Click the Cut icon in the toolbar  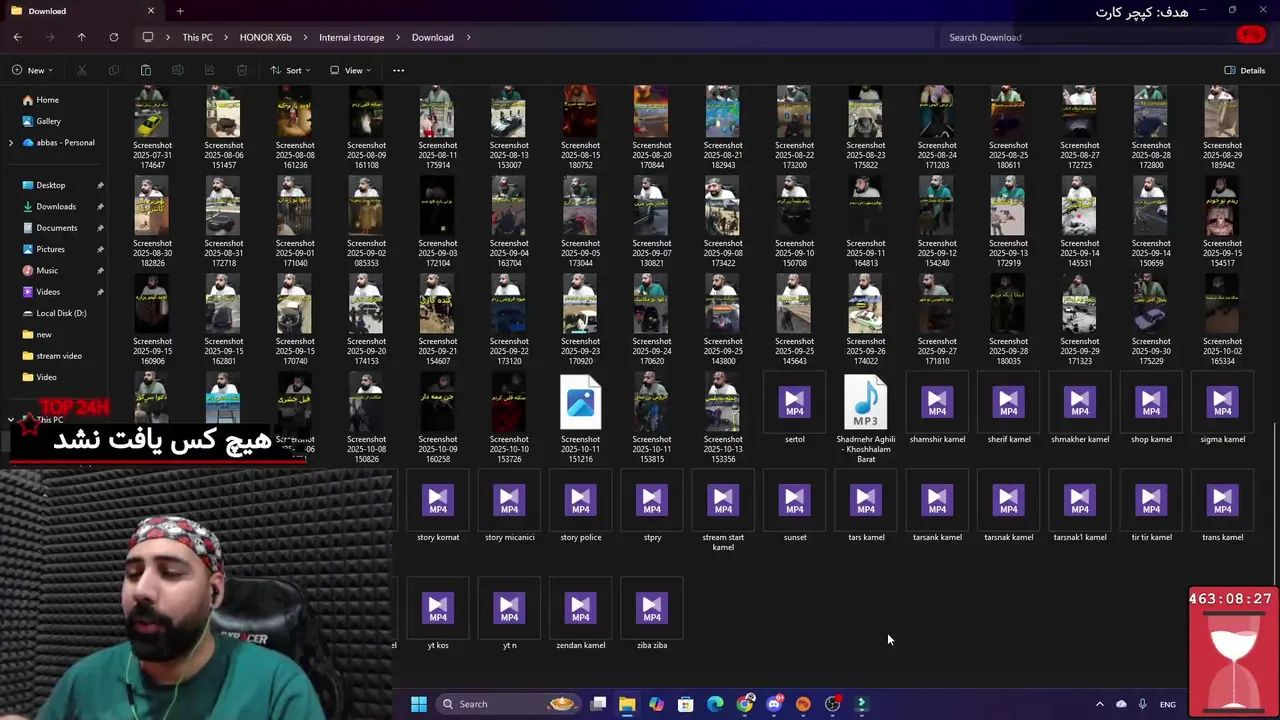click(82, 70)
